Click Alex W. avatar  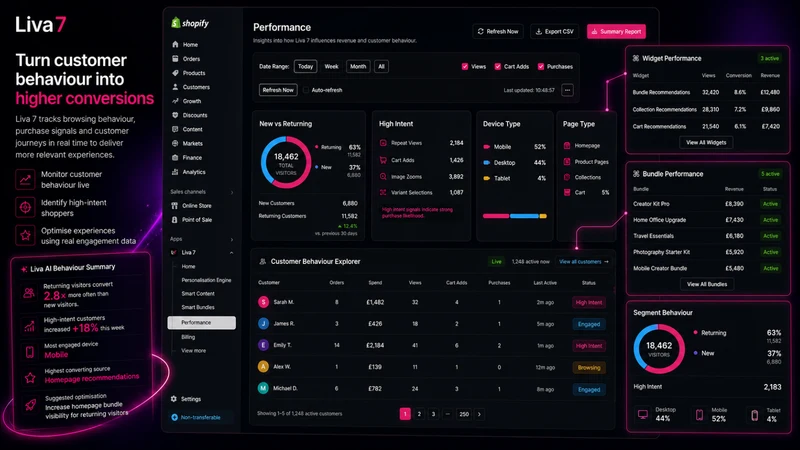coord(263,367)
